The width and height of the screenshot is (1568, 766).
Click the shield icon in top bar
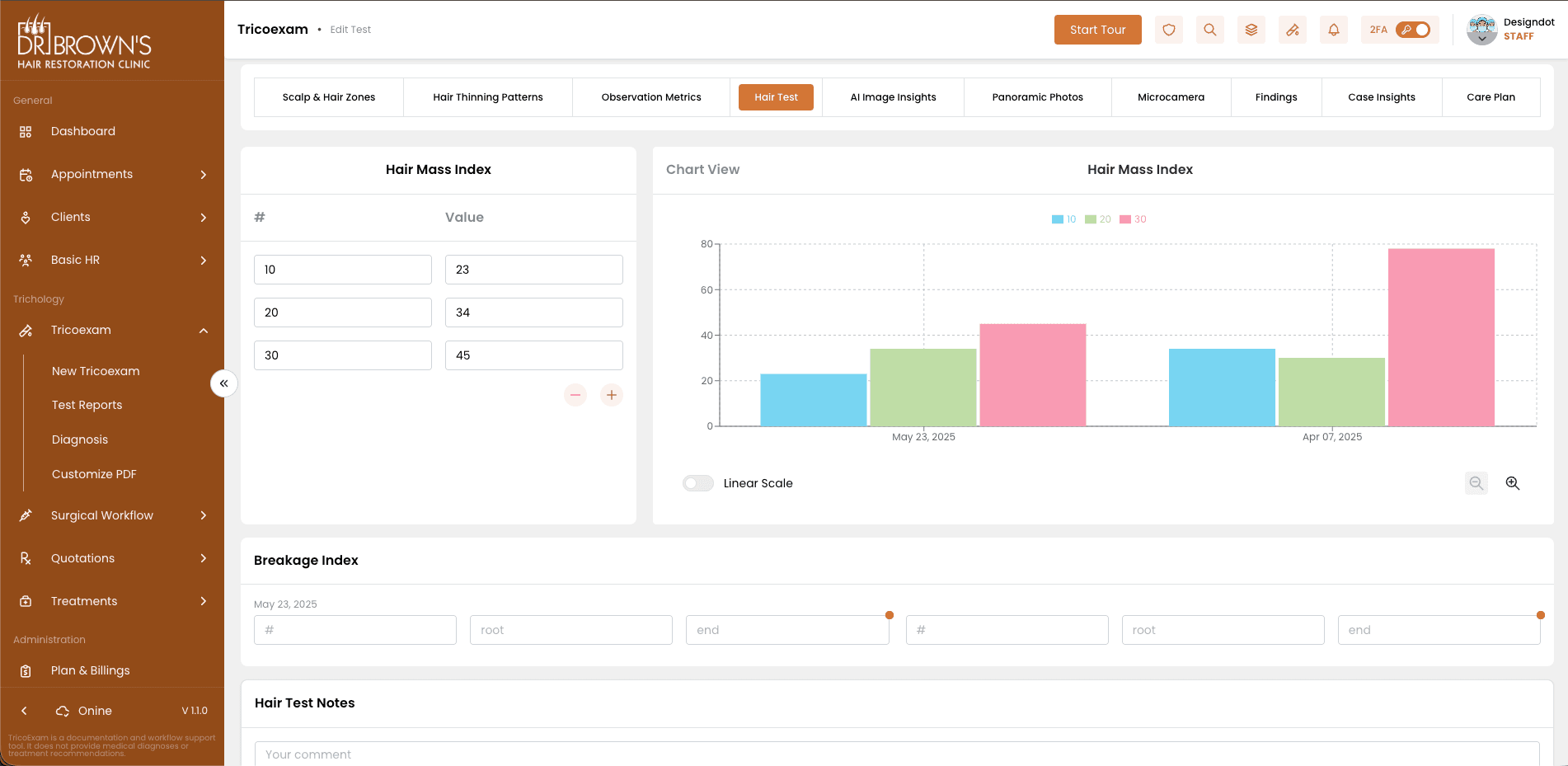1168,30
